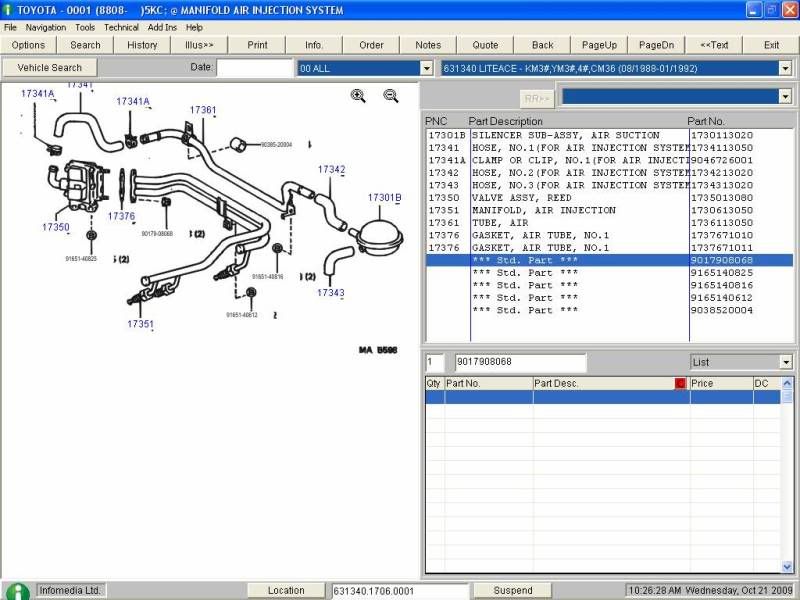Select the Std. Part row 9165140825
The width and height of the screenshot is (800, 600).
coord(609,273)
